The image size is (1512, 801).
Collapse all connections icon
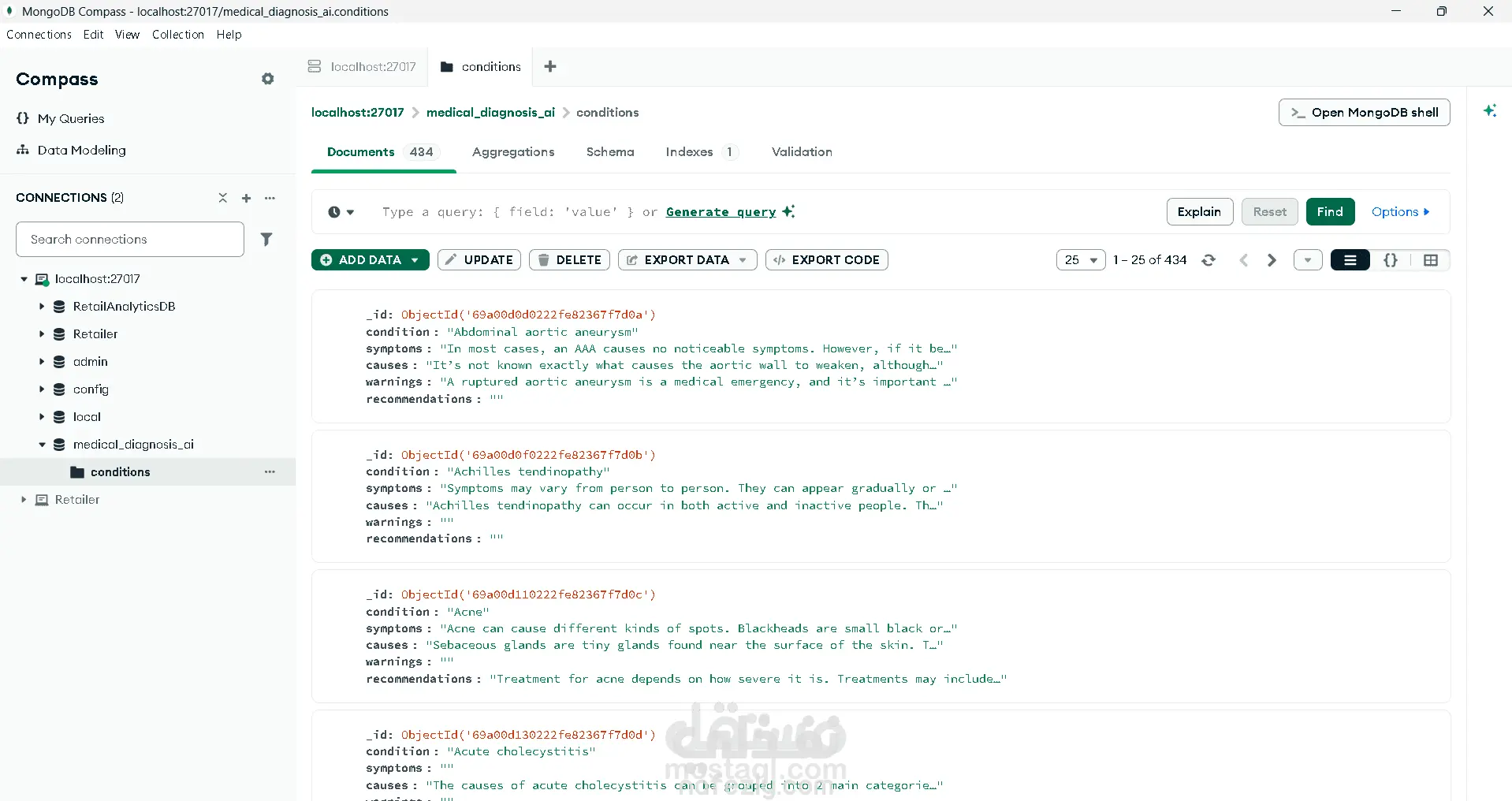point(223,198)
